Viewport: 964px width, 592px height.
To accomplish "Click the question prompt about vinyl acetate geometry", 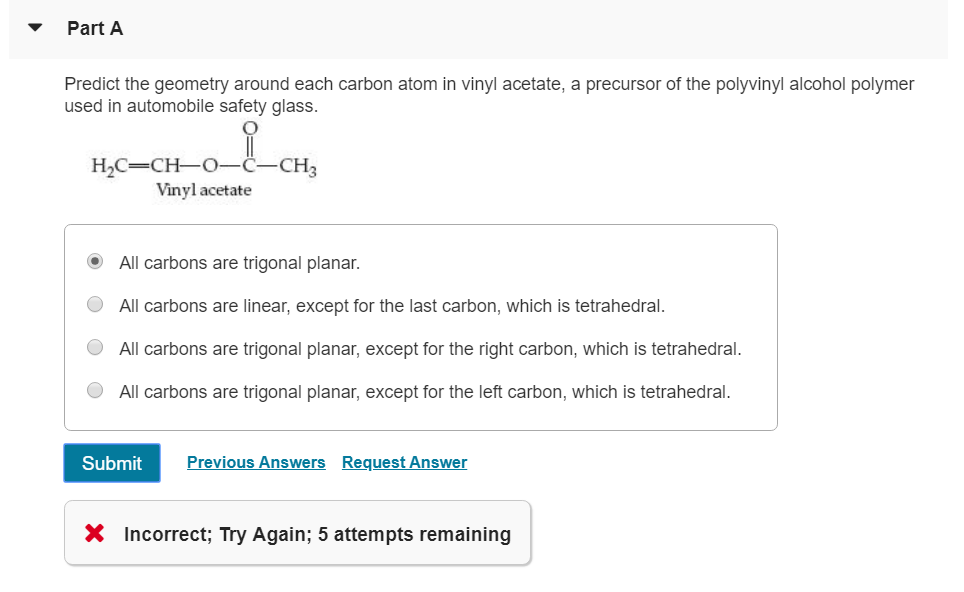I will click(x=489, y=94).
